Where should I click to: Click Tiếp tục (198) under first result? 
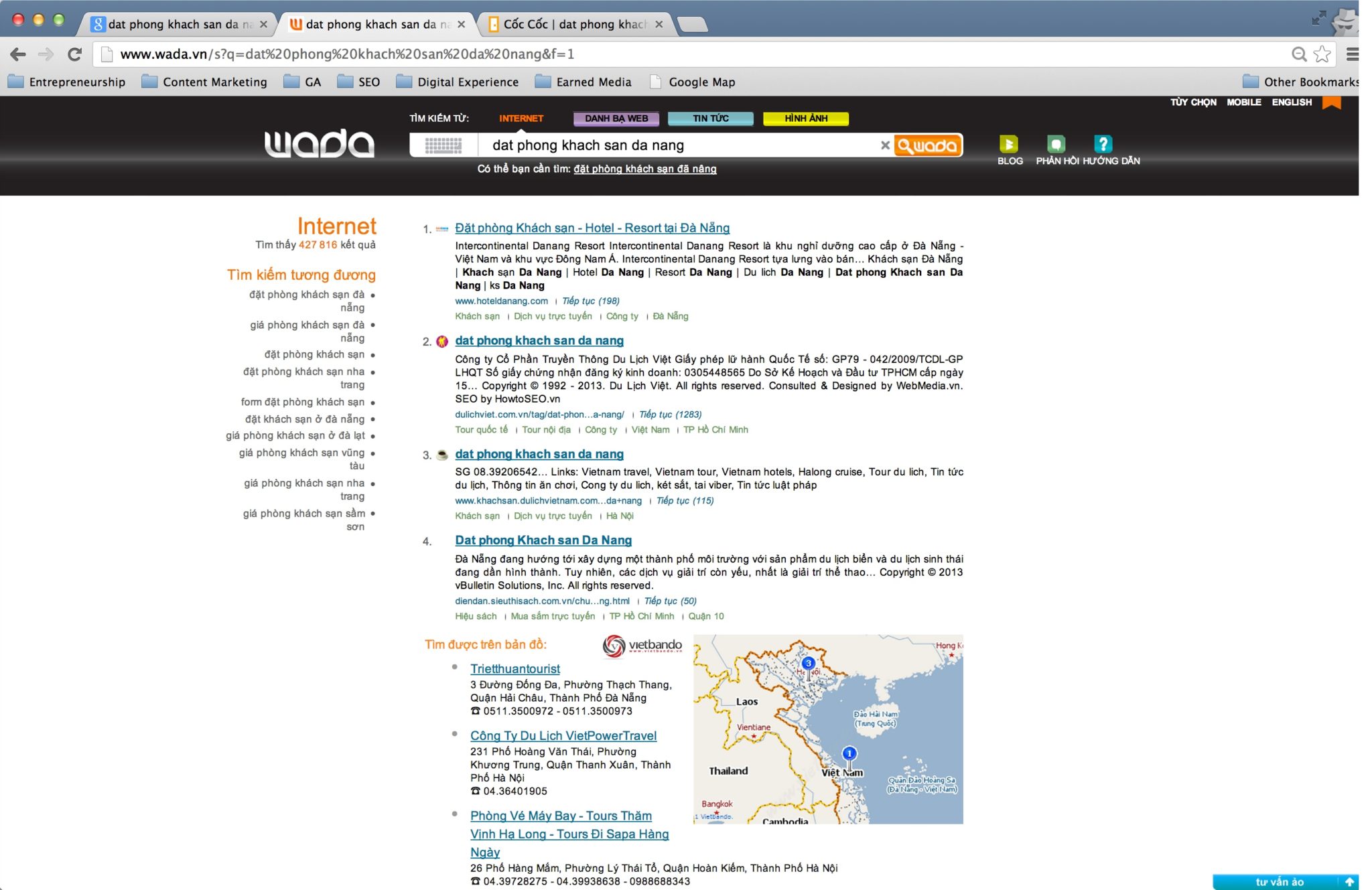[x=590, y=301]
